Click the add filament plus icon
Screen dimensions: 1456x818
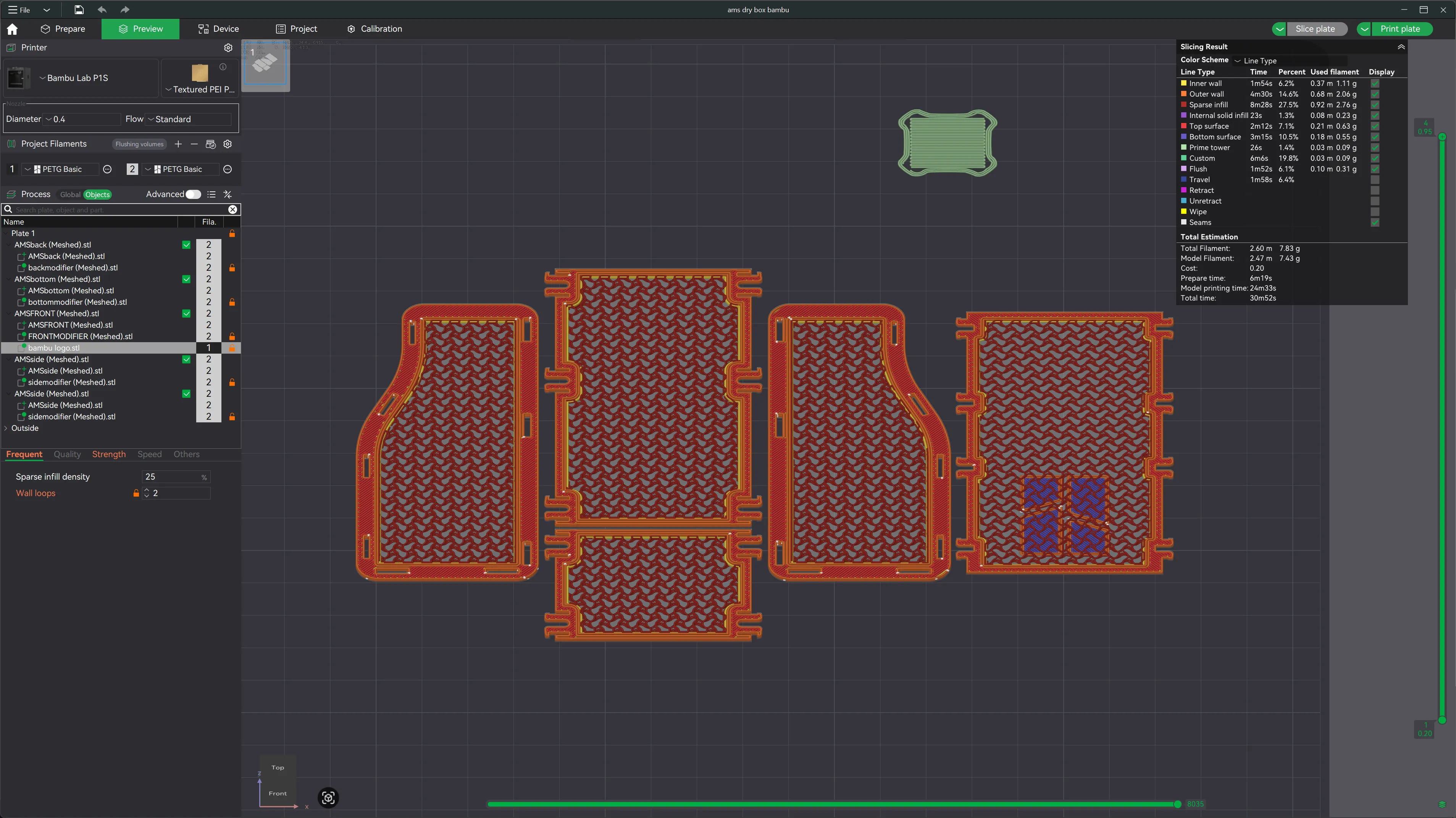(x=178, y=144)
